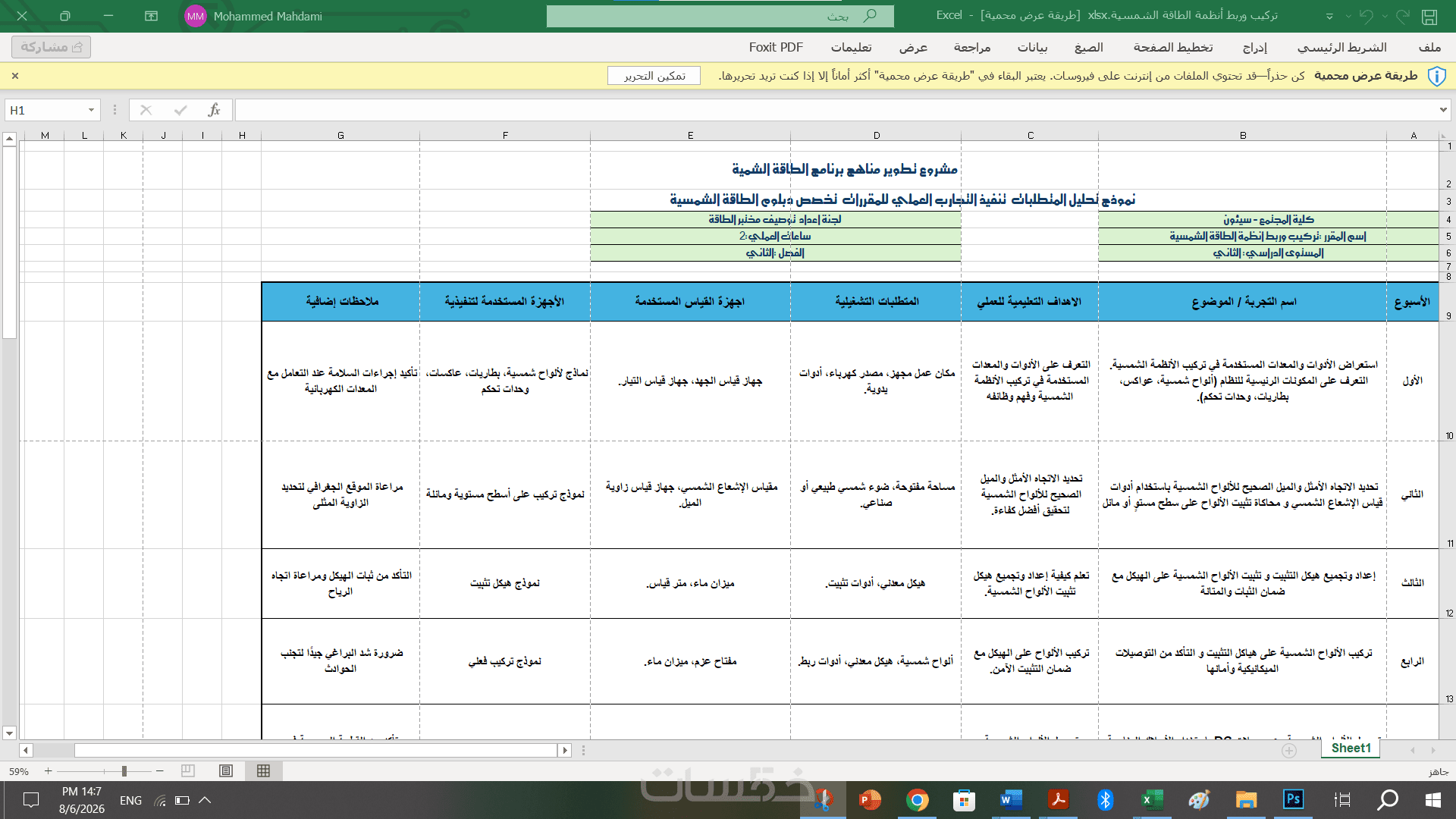Open the مراجعة Review tab

pos(972,47)
